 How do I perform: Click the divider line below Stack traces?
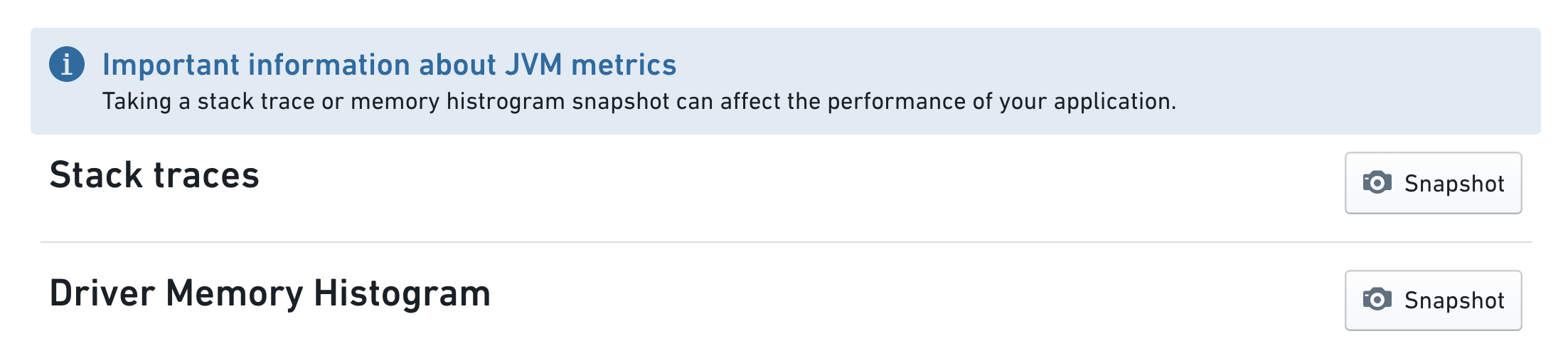pos(786,242)
